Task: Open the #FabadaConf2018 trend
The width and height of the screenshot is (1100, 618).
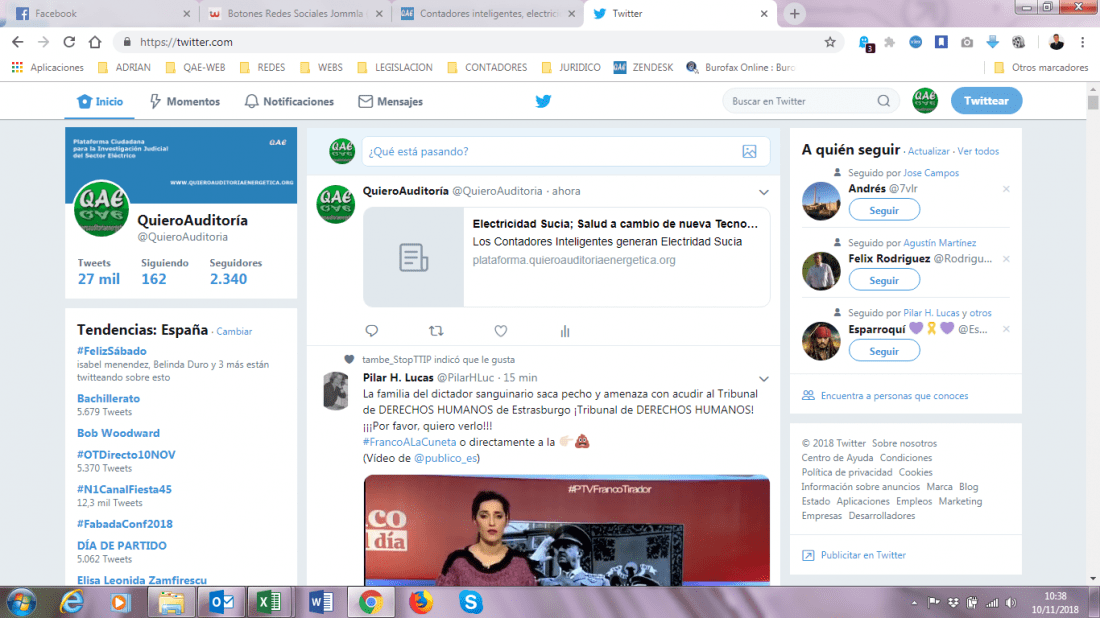Action: point(124,524)
